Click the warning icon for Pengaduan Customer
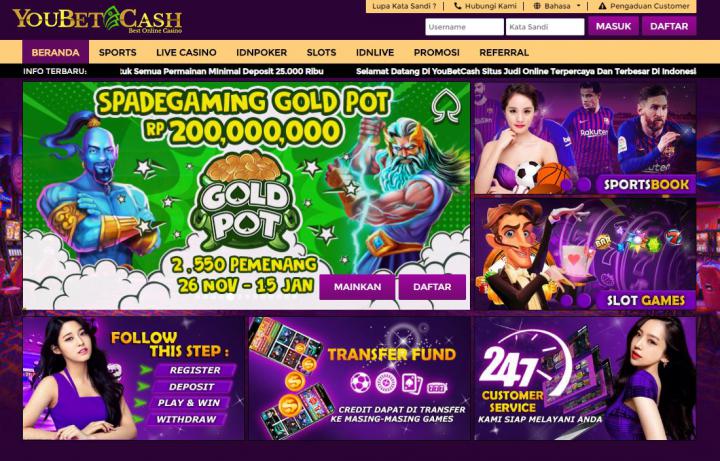 (602, 6)
